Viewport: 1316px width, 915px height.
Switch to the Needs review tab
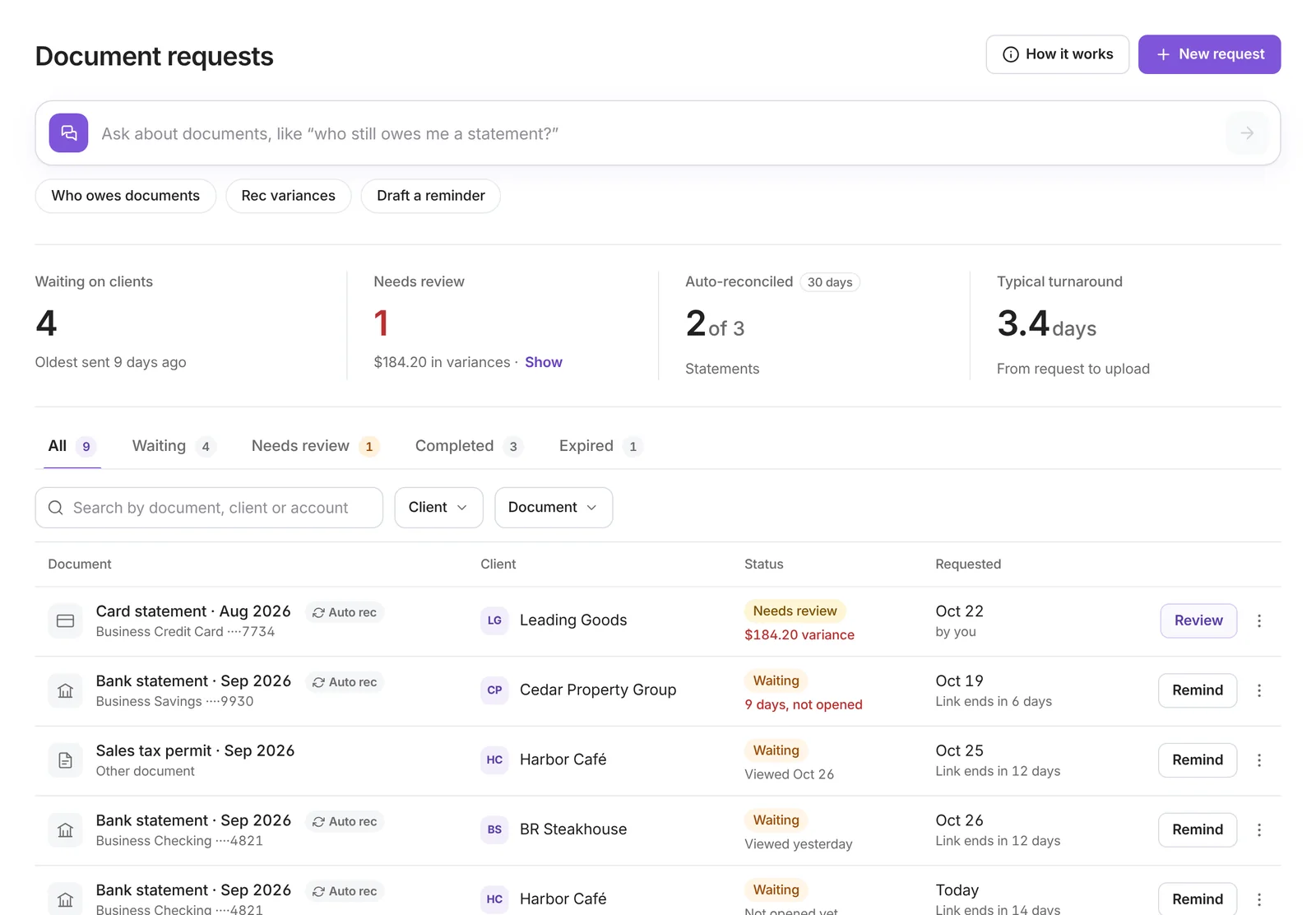315,446
